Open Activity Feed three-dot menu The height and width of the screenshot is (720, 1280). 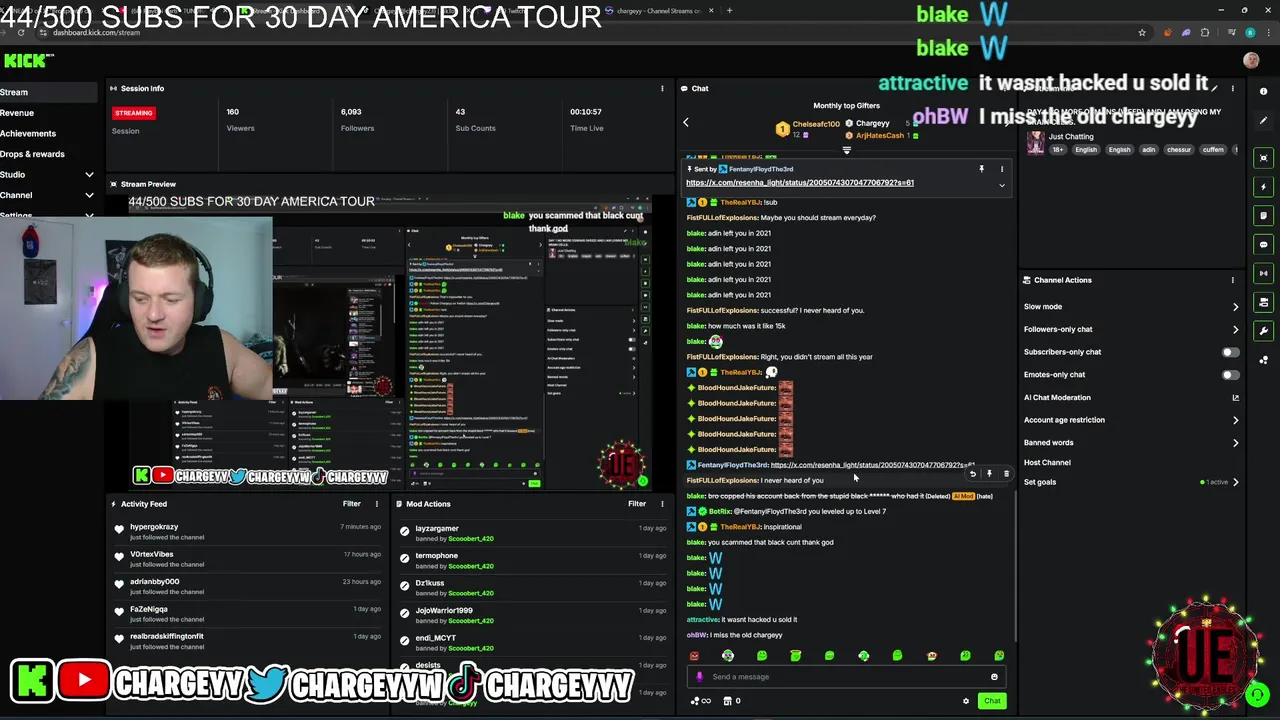click(377, 504)
